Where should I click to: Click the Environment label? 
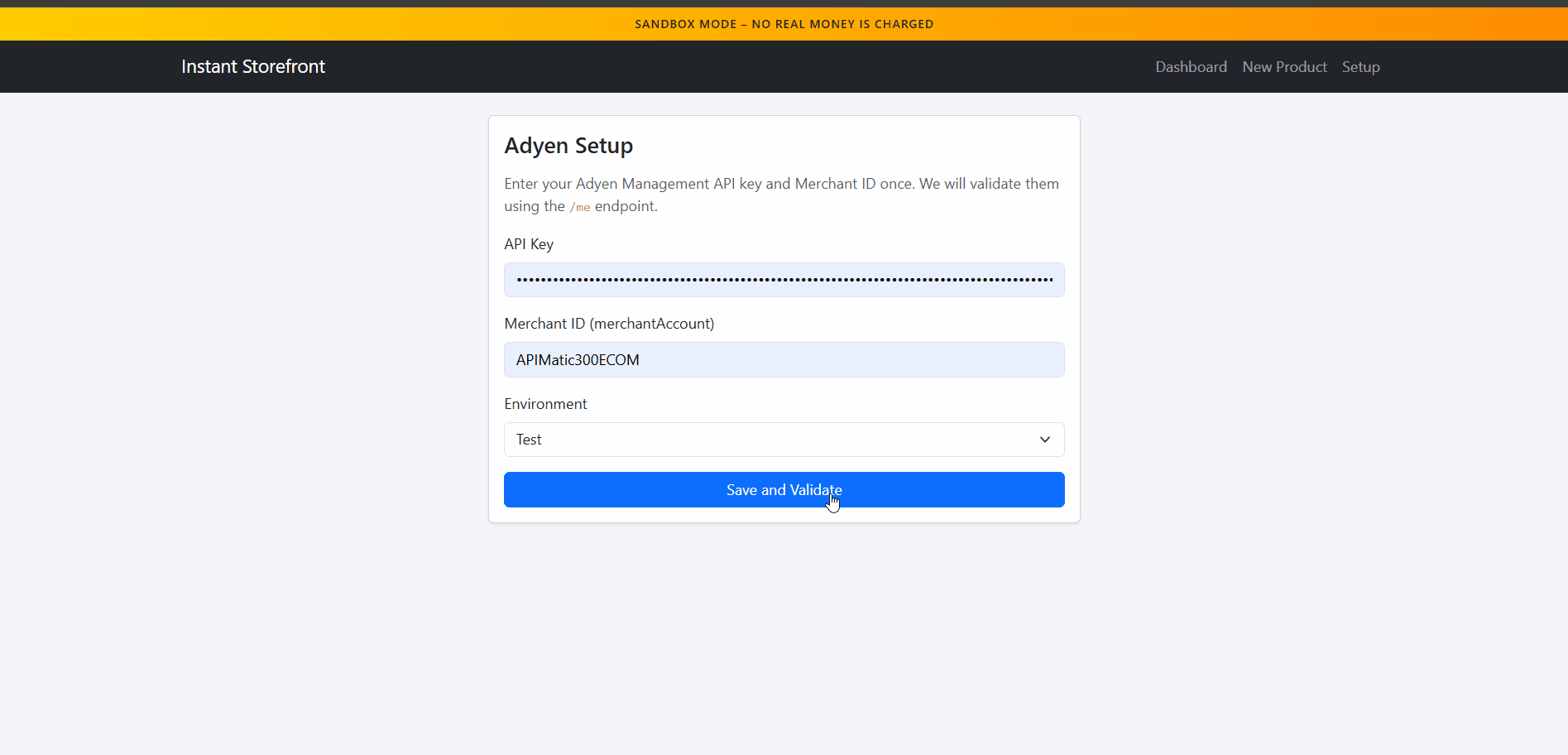[545, 404]
